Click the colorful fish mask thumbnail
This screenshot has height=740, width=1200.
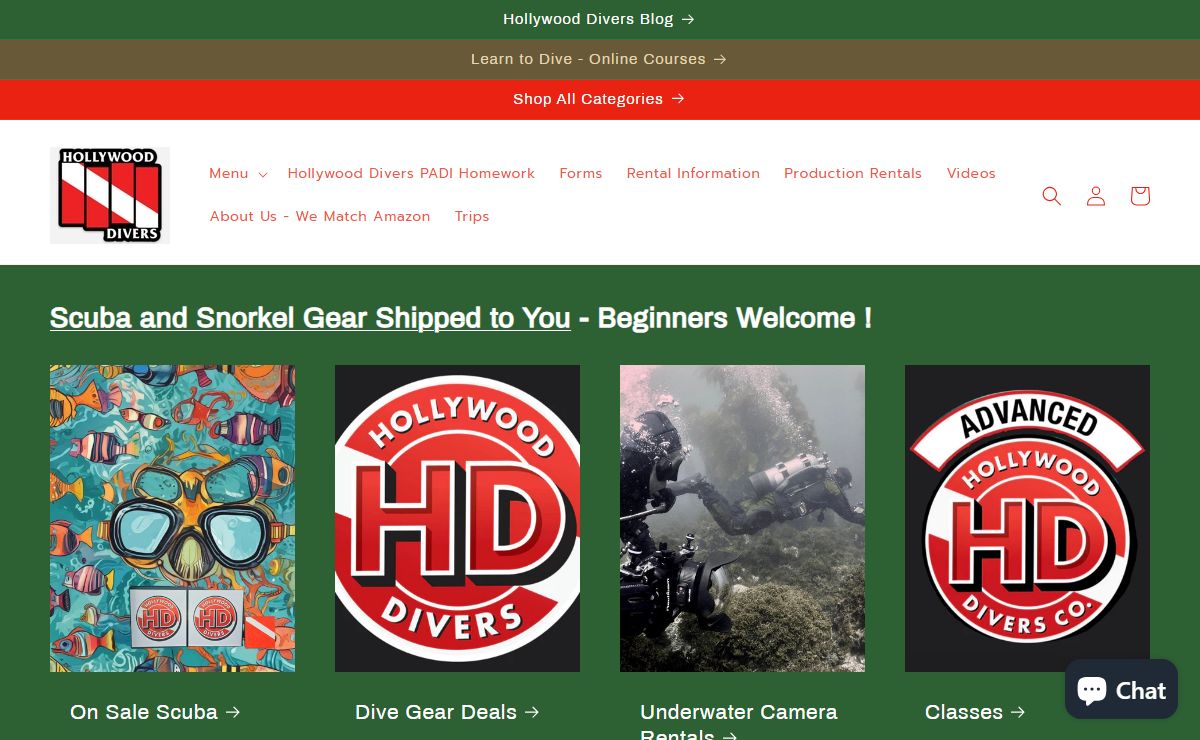click(172, 518)
